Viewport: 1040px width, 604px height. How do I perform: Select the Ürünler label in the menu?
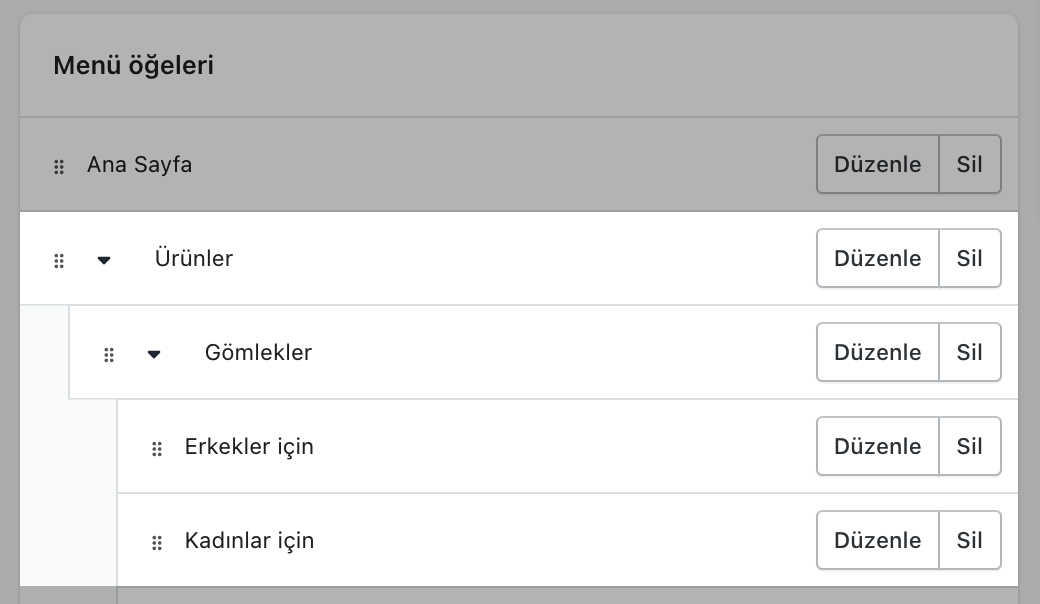coord(194,258)
